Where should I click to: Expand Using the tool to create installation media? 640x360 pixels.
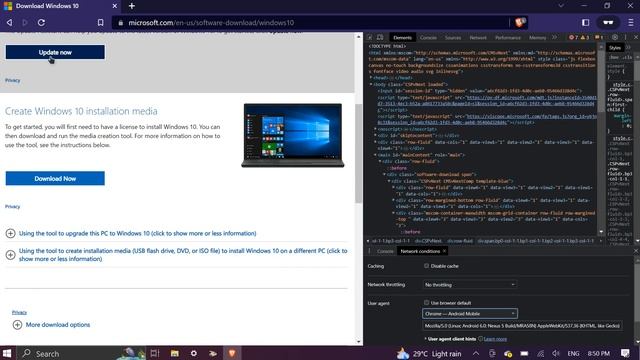coord(11,255)
